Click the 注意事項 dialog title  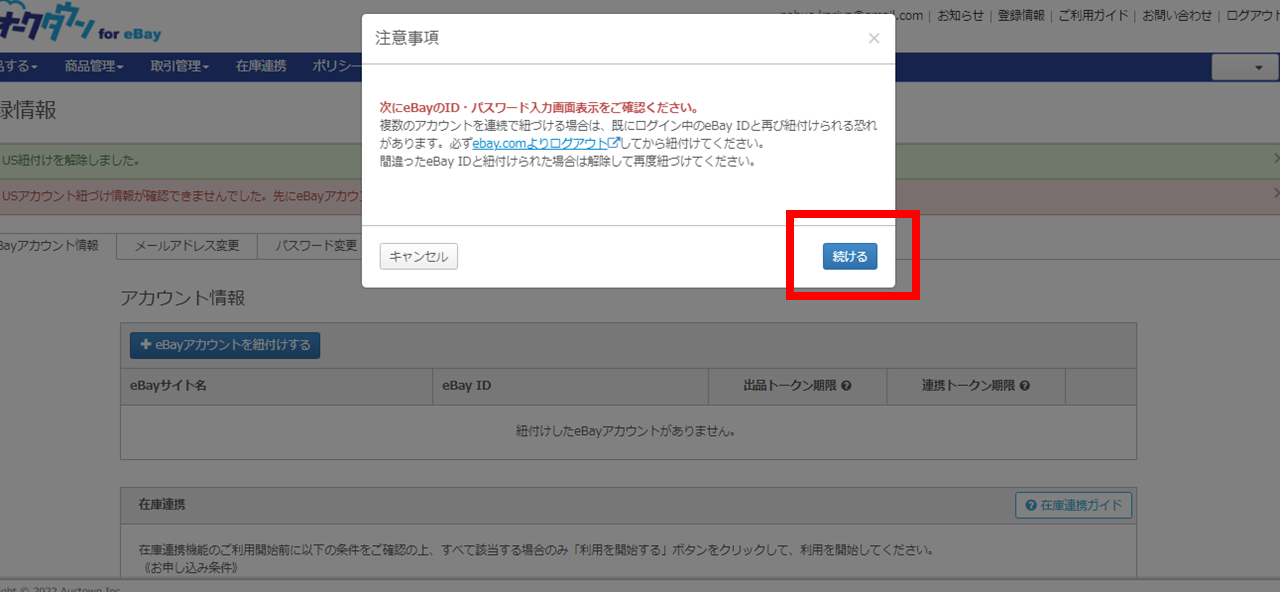click(x=407, y=38)
